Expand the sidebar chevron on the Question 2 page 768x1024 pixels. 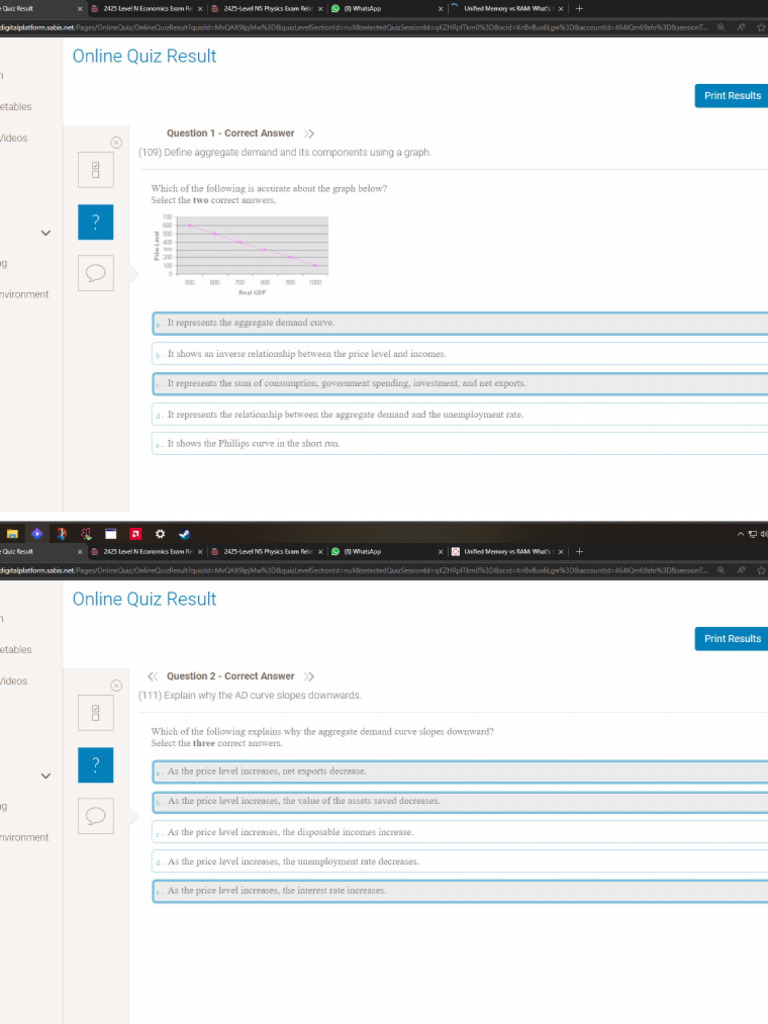tap(46, 776)
